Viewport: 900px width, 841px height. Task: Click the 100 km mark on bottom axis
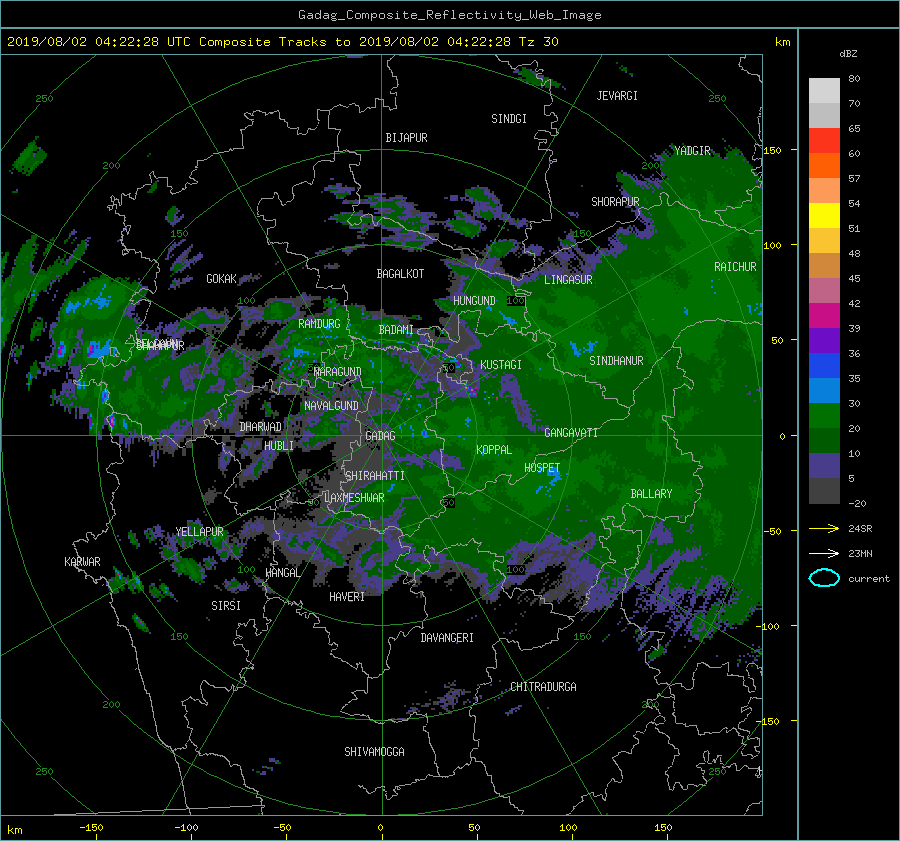(x=568, y=828)
